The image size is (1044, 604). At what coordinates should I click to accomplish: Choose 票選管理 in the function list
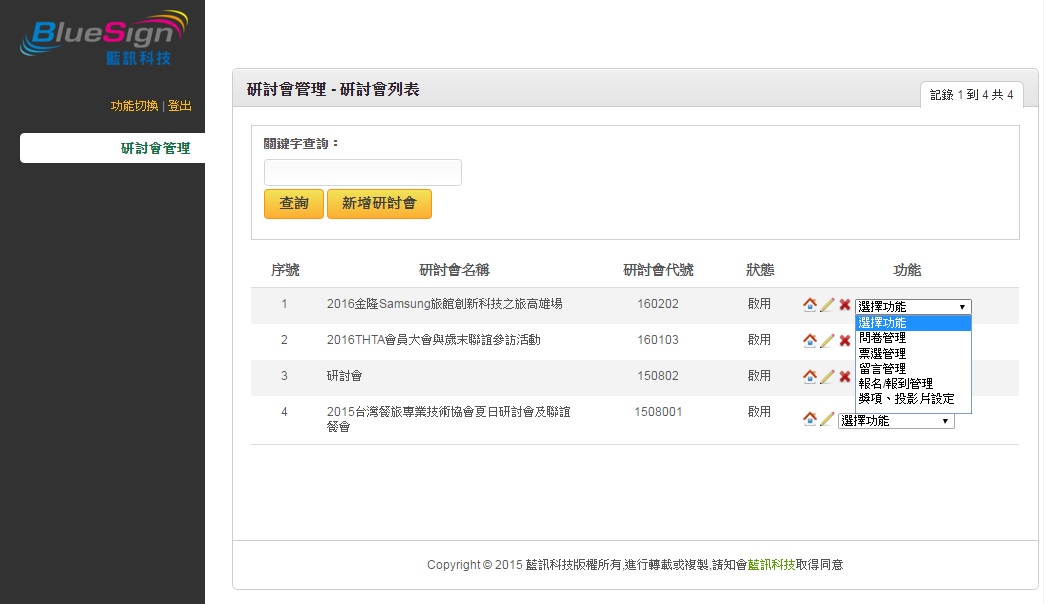[913, 354]
